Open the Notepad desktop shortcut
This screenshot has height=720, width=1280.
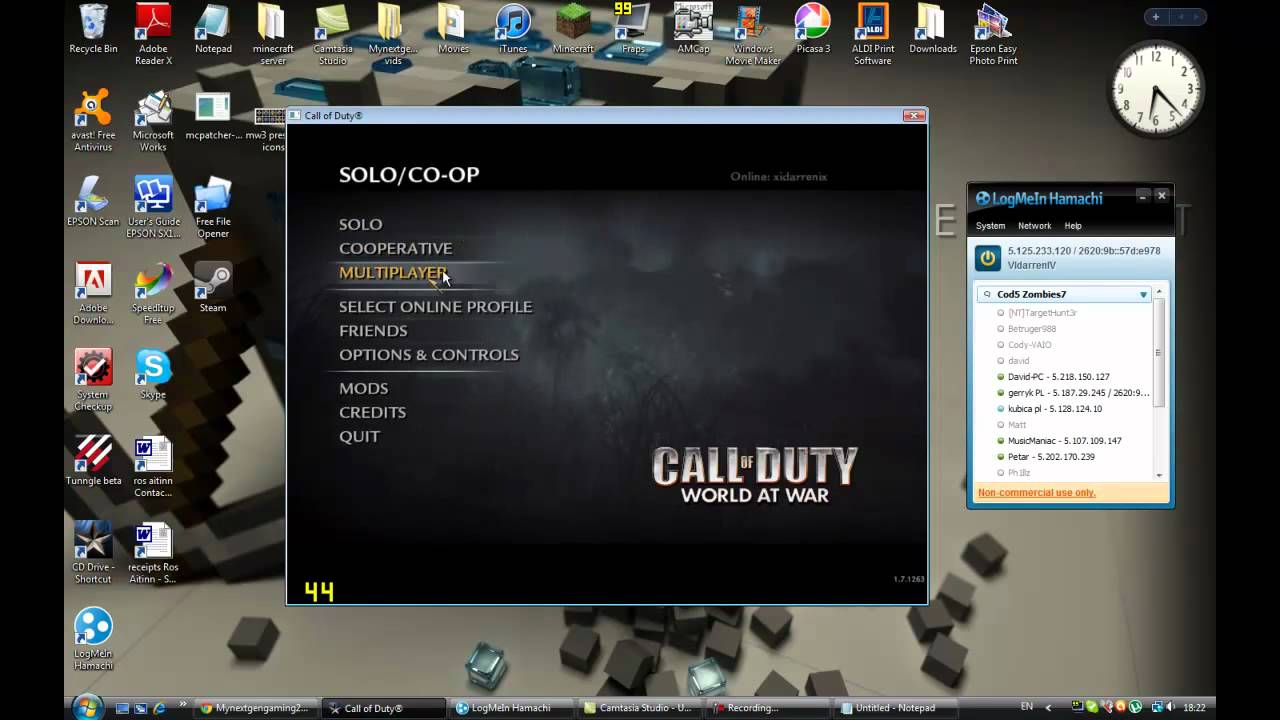tap(213, 30)
